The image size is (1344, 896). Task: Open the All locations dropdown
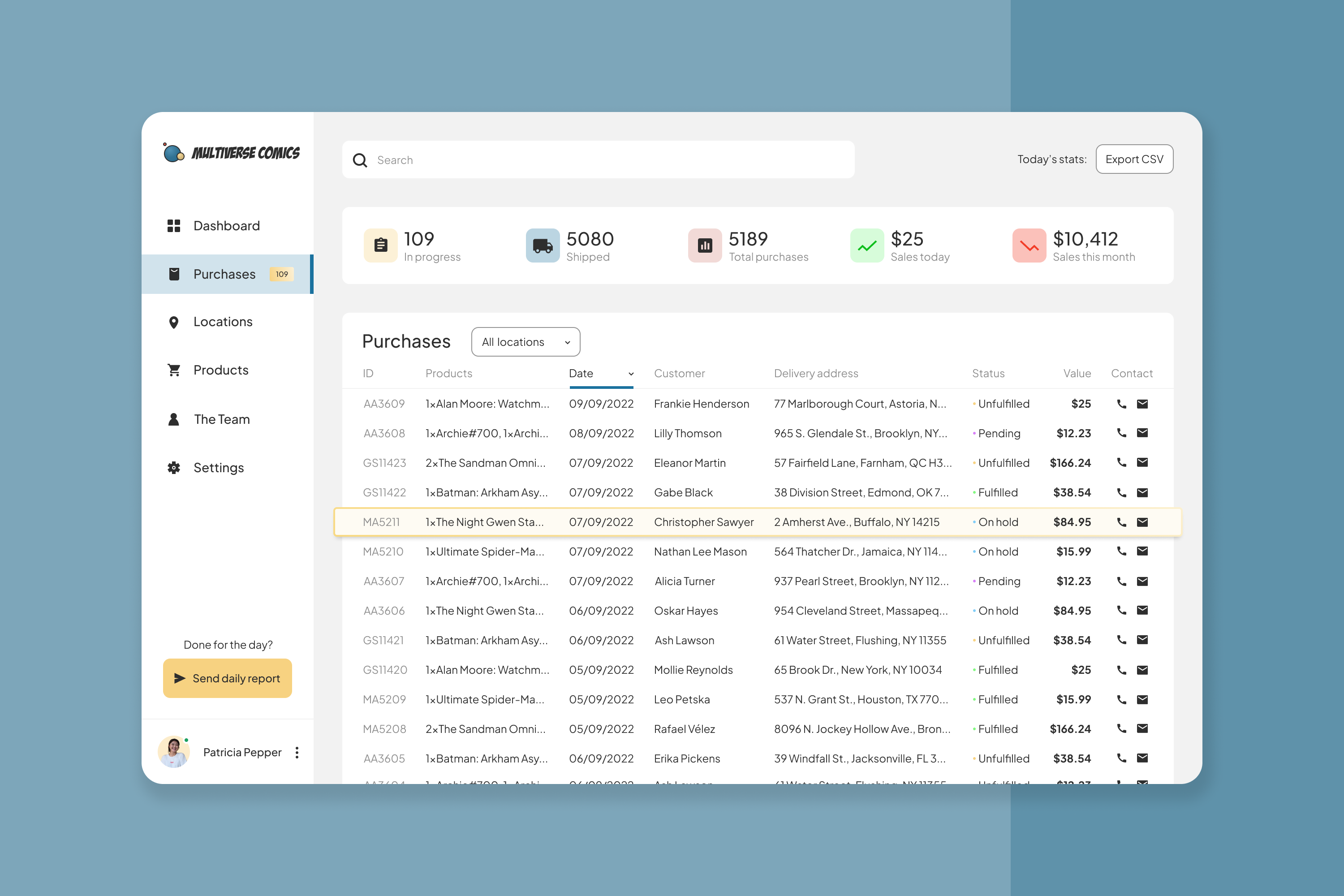coord(526,342)
